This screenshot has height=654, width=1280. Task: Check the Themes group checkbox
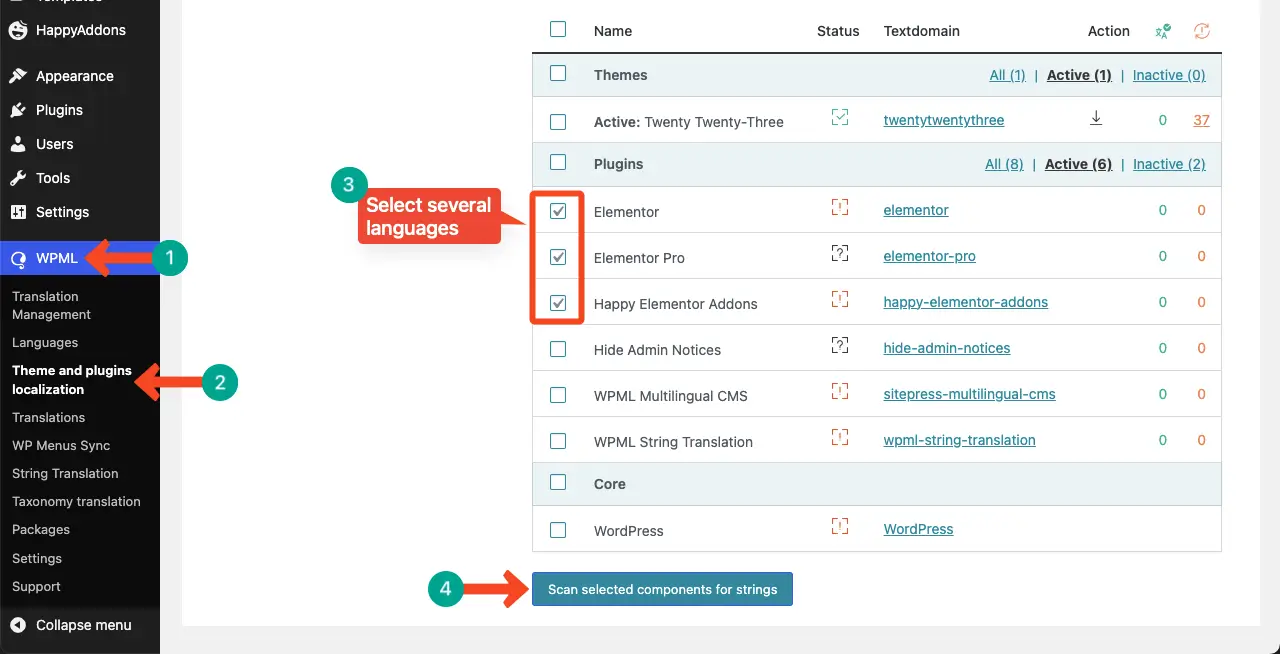[x=558, y=73]
